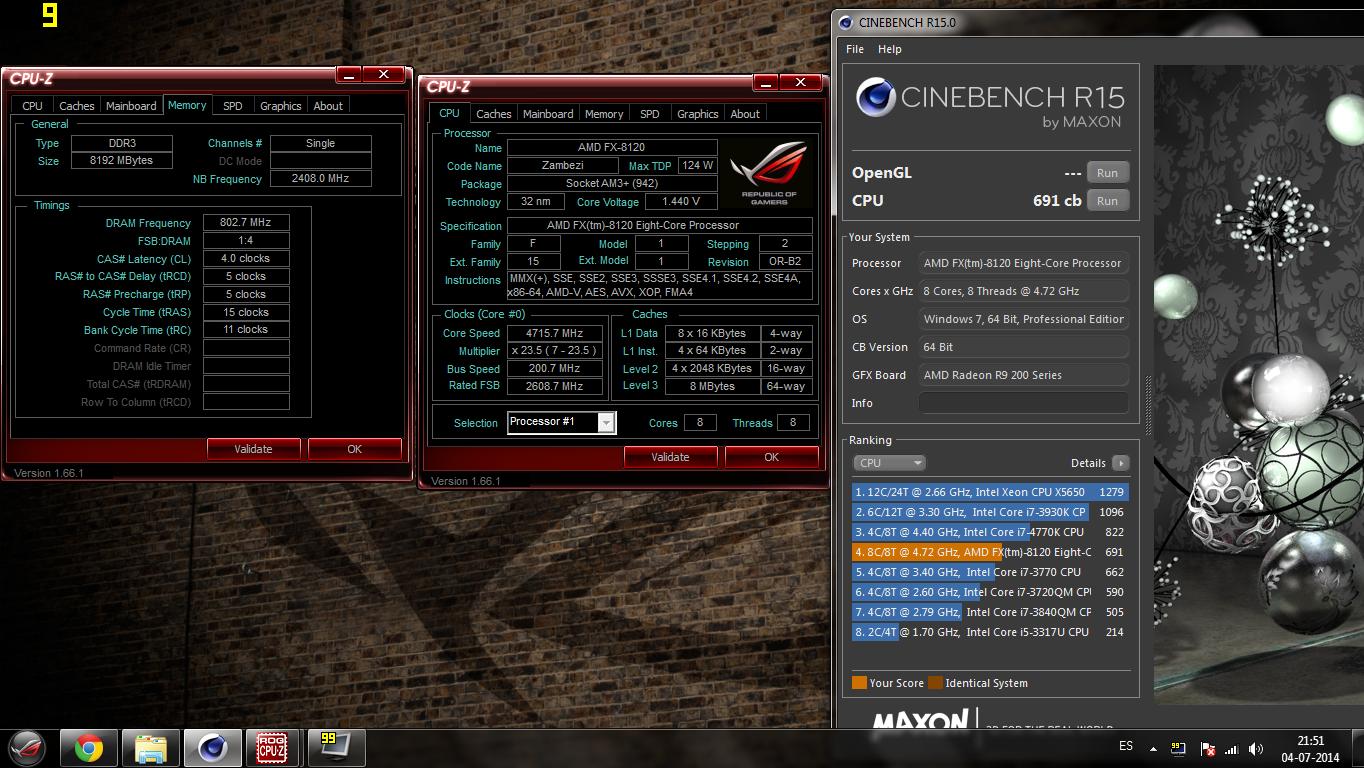Open the File menu in Cinebench
The height and width of the screenshot is (768, 1364).
855,49
